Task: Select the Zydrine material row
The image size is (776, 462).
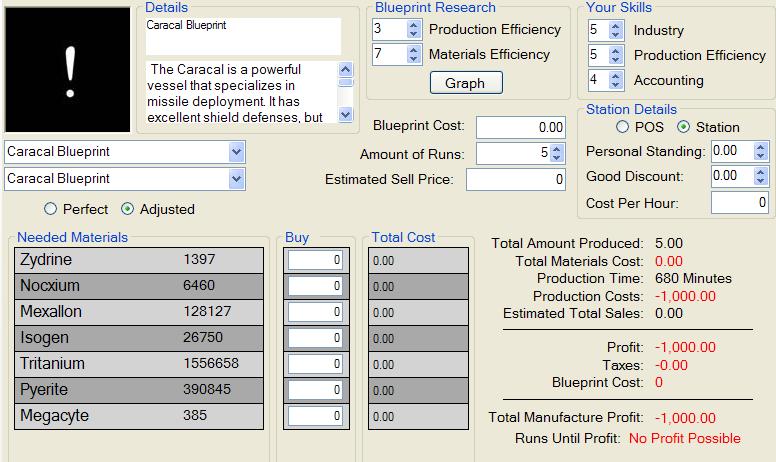Action: [x=139, y=260]
